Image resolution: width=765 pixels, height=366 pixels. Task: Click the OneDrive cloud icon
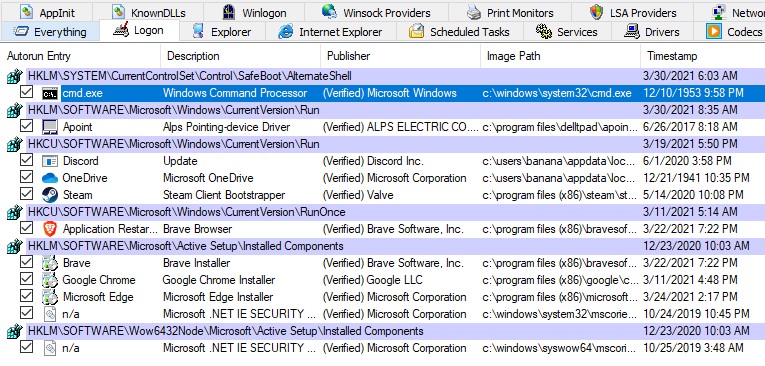tap(50, 178)
